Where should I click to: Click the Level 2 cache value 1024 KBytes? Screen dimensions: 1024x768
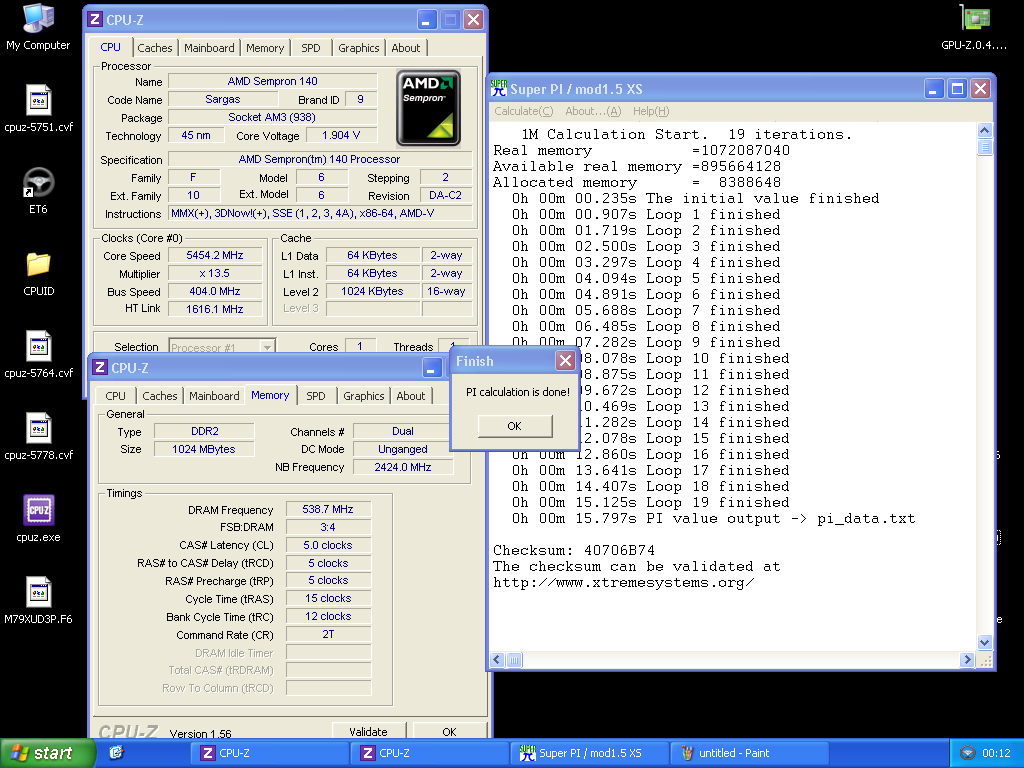(x=372, y=291)
